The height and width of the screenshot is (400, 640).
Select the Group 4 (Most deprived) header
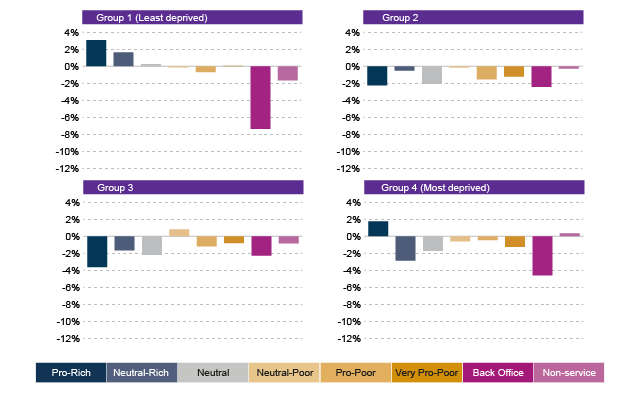(x=473, y=188)
